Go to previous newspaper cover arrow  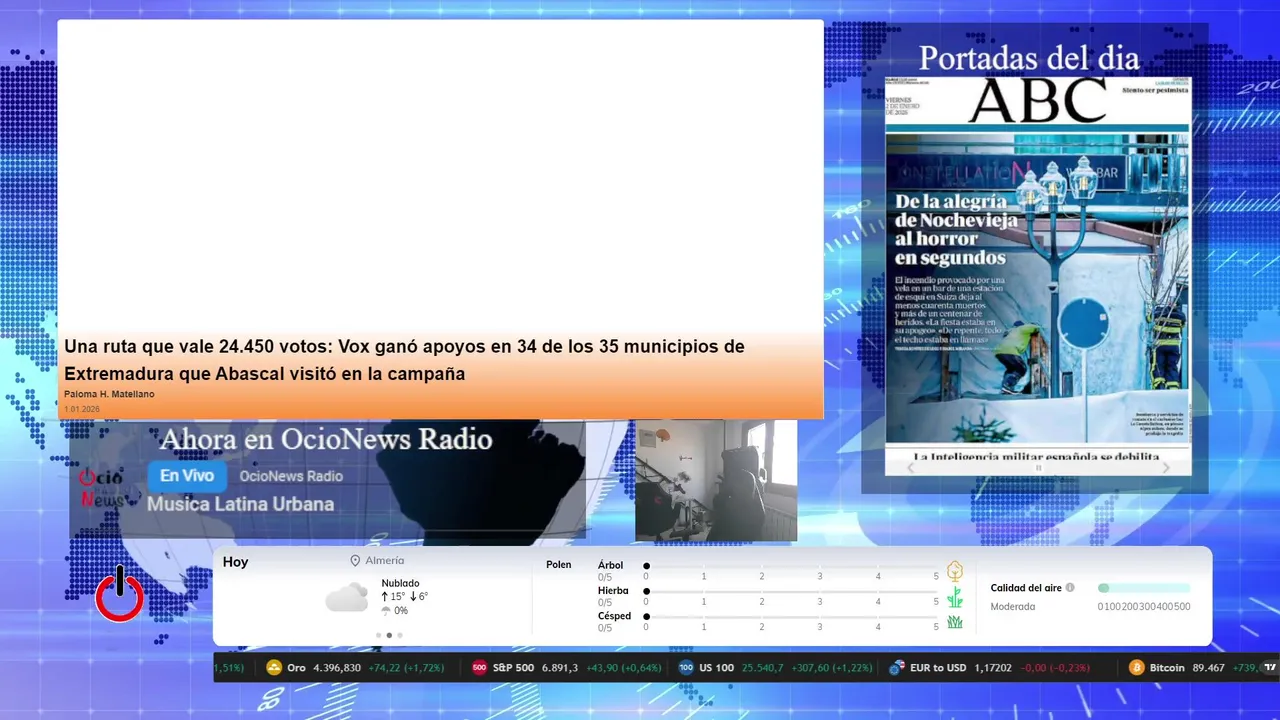pyautogui.click(x=910, y=467)
